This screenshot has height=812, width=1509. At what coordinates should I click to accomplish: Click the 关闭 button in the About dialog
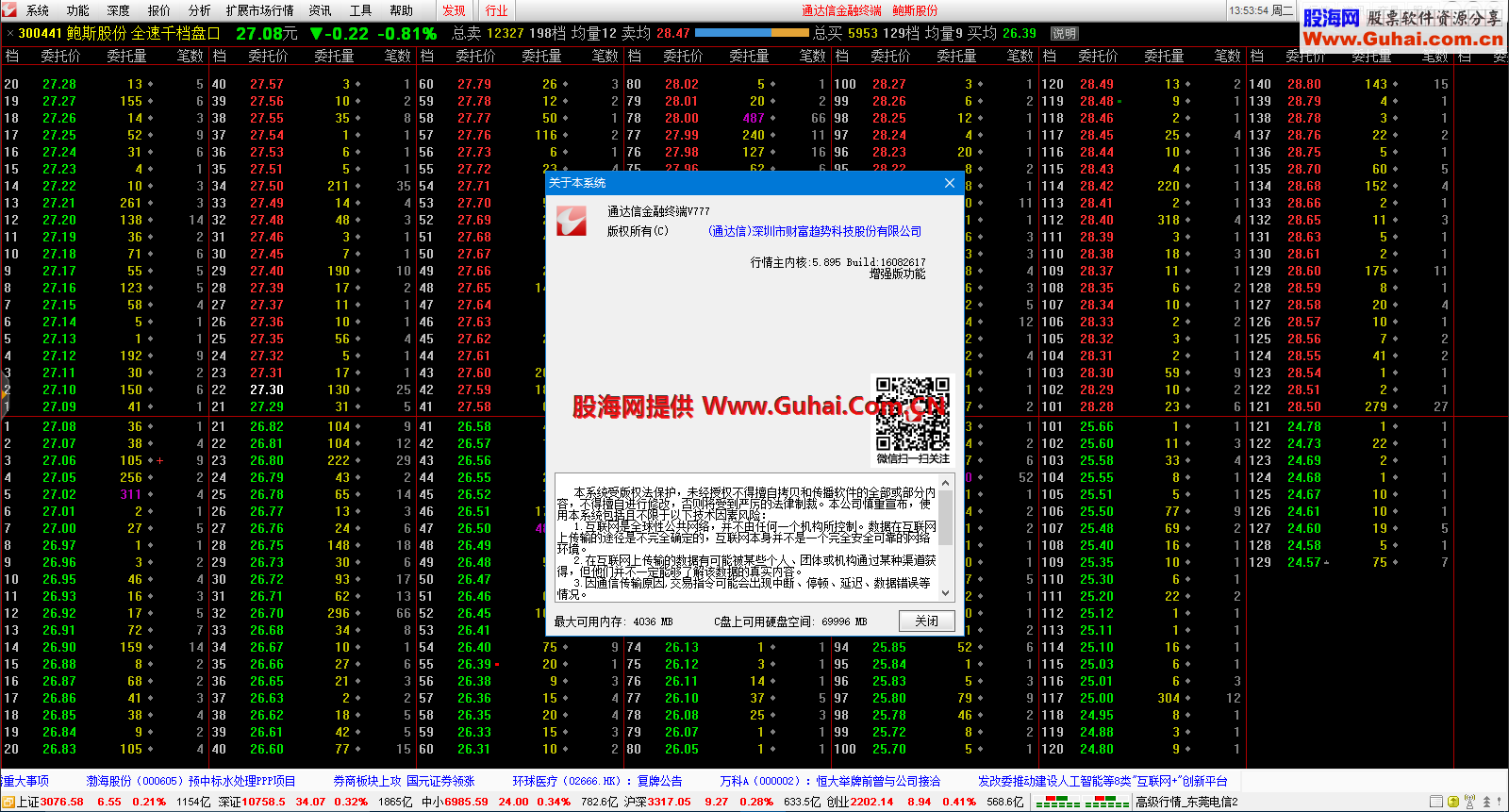926,621
